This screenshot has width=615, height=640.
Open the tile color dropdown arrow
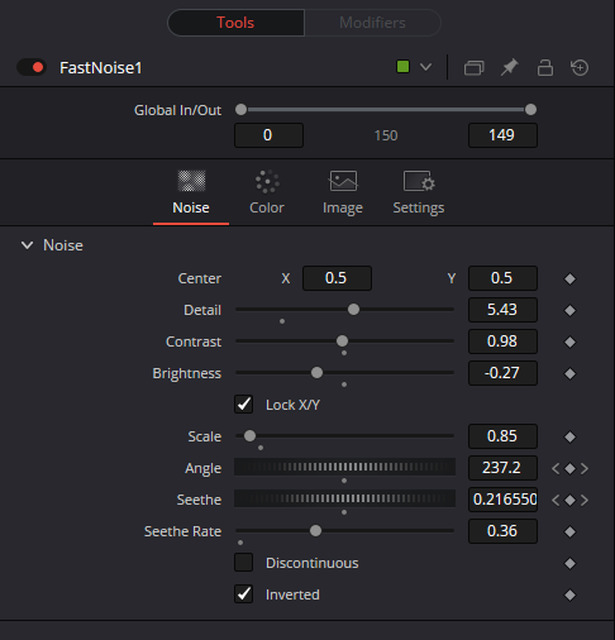tap(426, 67)
